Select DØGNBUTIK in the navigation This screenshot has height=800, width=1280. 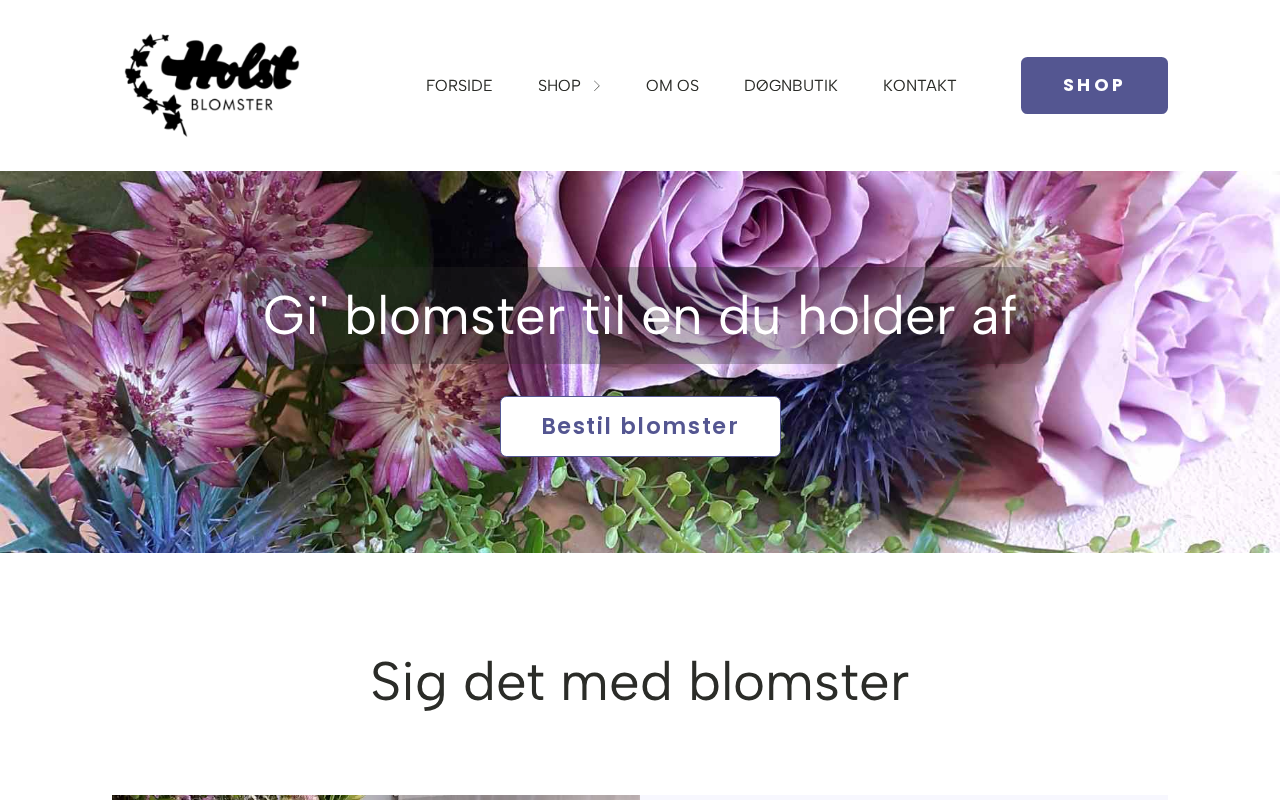[791, 86]
